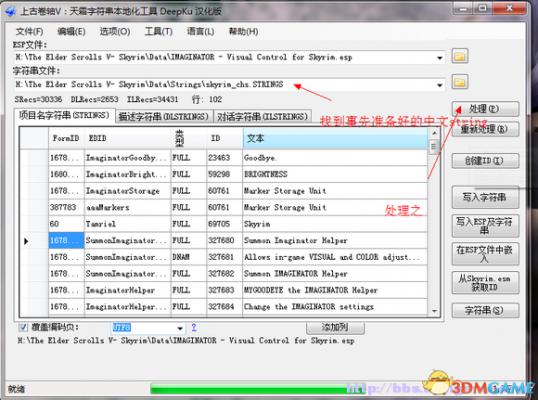
Task: Select the ImaginatorBright EDID cell
Action: pos(127,174)
